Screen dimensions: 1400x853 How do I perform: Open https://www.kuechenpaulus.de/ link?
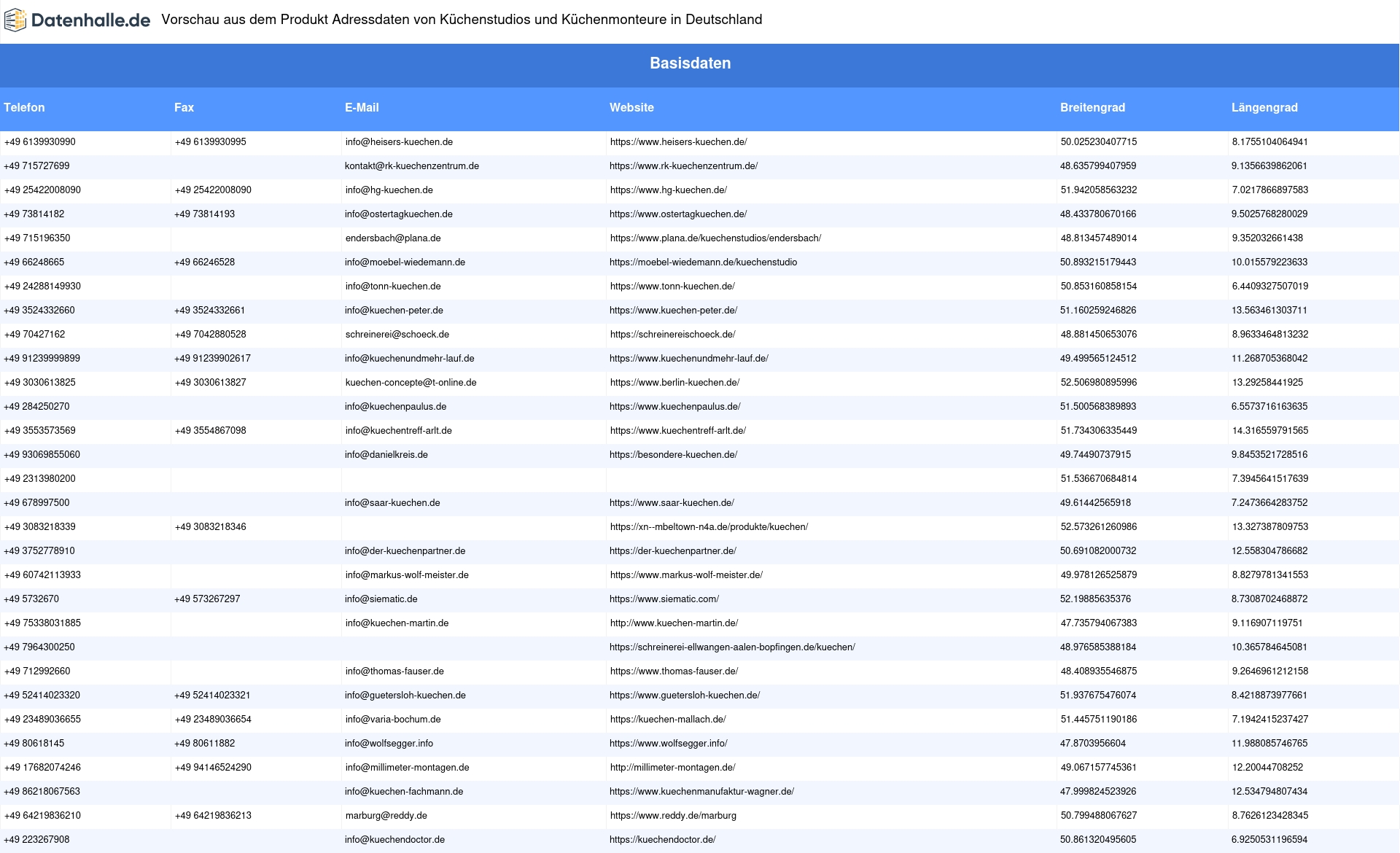coord(674,407)
